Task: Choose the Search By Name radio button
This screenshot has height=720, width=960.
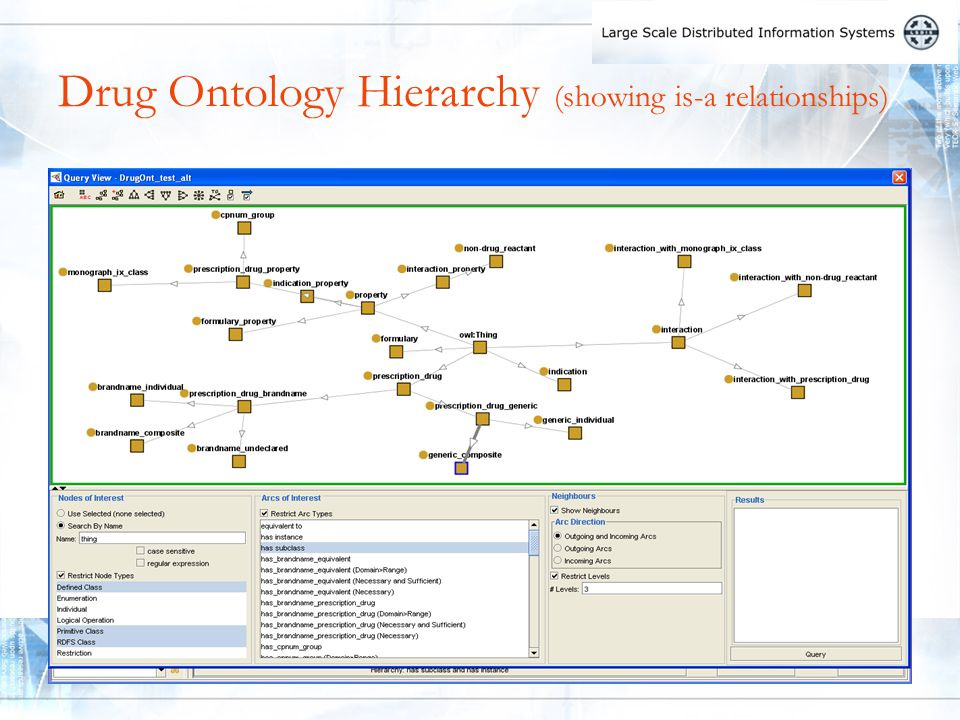Action: 61,526
